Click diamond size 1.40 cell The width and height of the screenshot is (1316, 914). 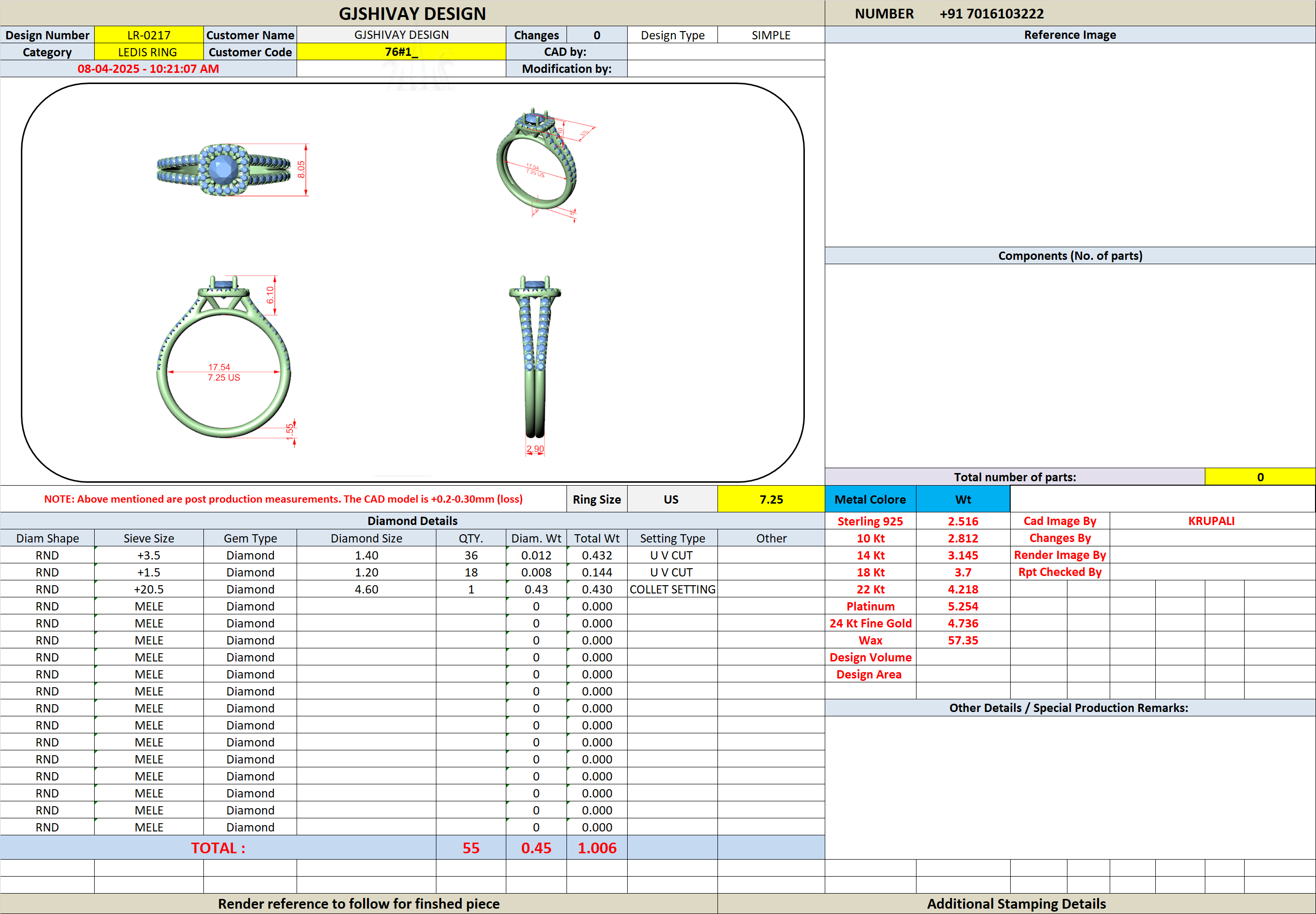(x=366, y=556)
